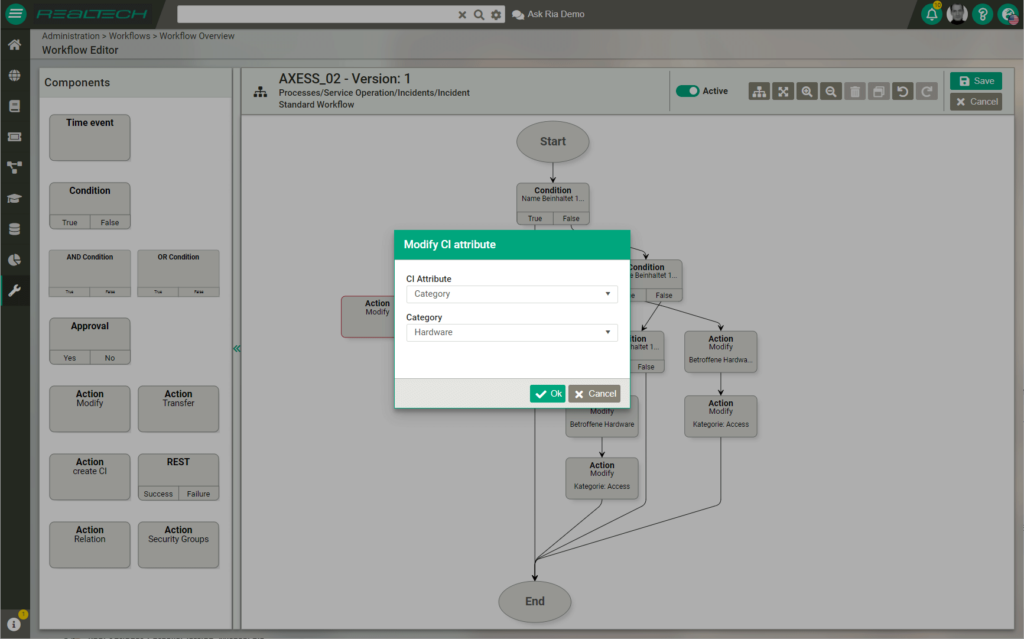Viewport: 1024px width, 639px height.
Task: Open the Home icon in the sidebar
Action: (14, 45)
